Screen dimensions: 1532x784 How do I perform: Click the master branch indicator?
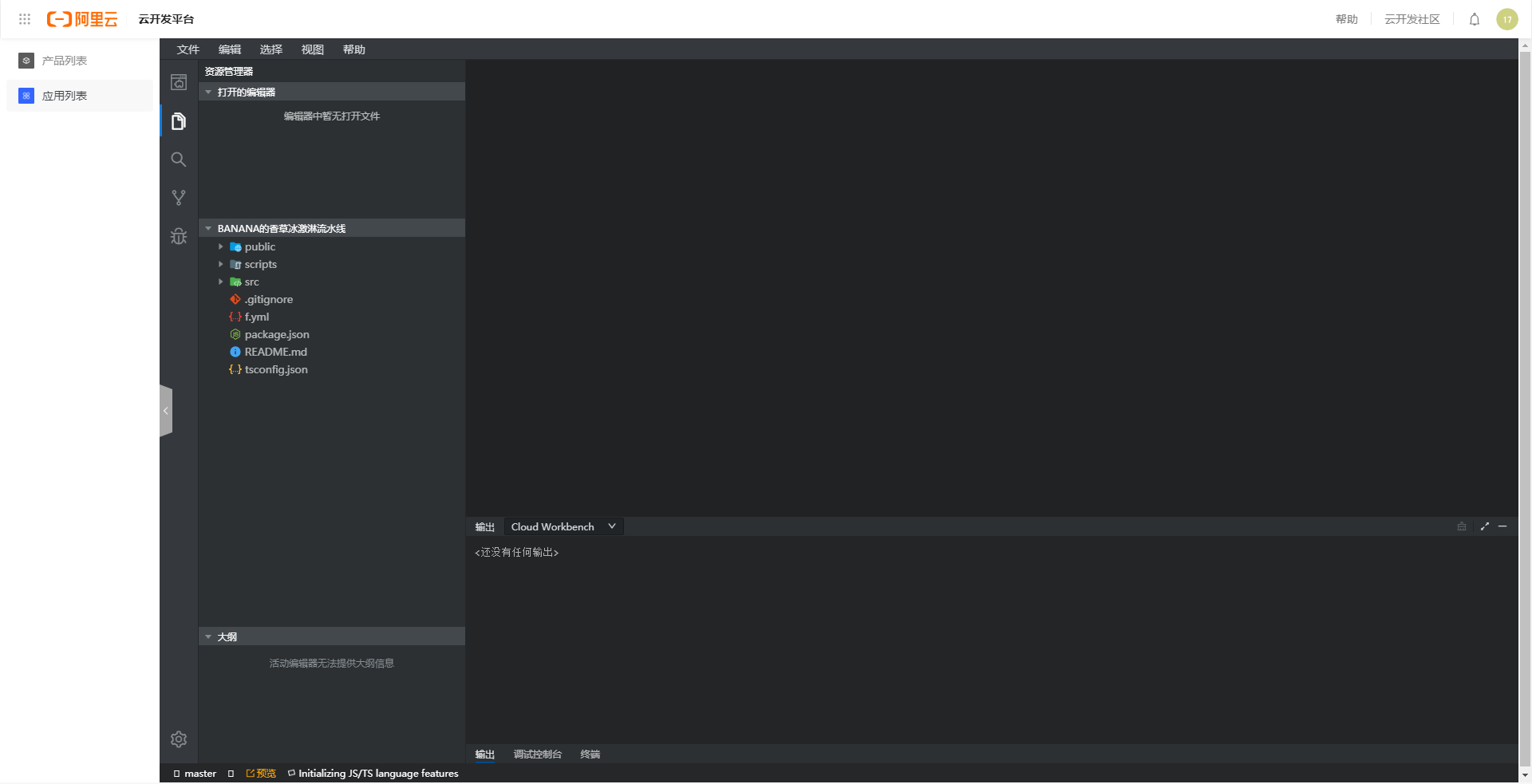(x=195, y=774)
